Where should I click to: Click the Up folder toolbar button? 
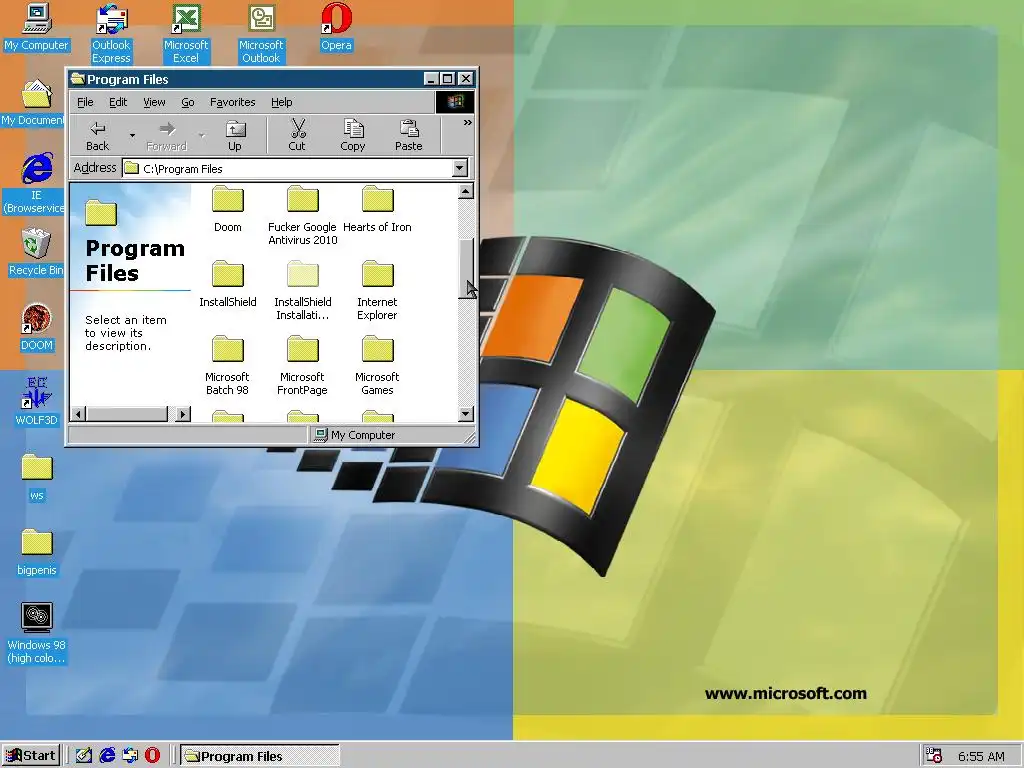235,136
